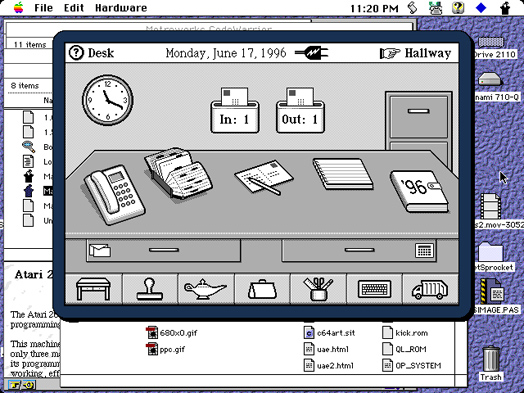The height and width of the screenshot is (393, 524).
Task: Click the tools pencil cup icon
Action: click(x=318, y=289)
